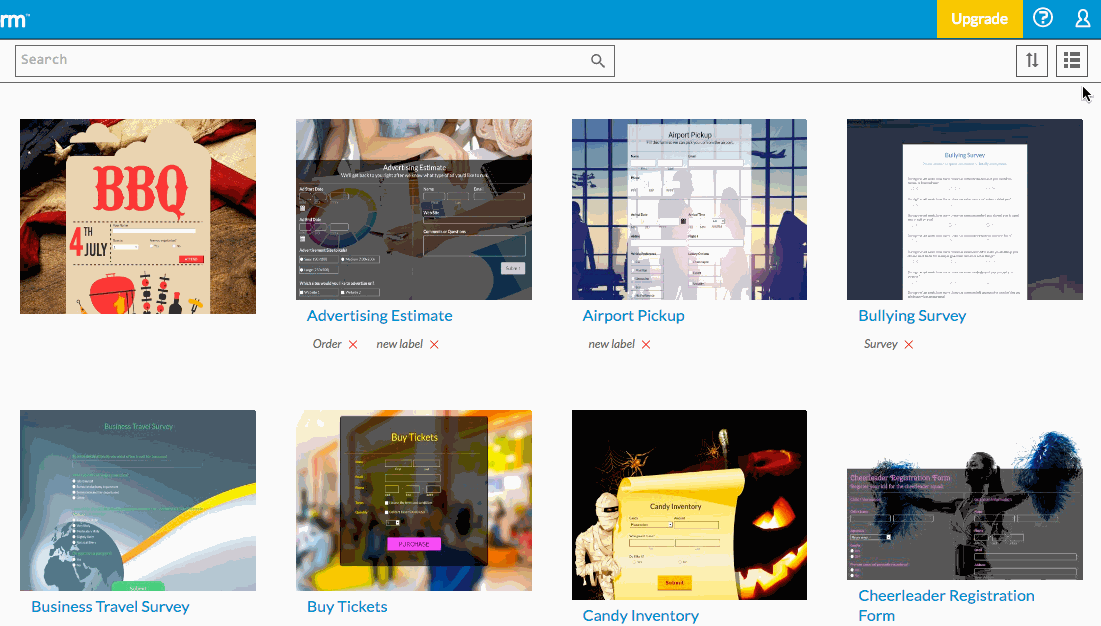Viewport: 1101px width, 626px height.
Task: Remove new label from Advertising Estimate
Action: click(x=435, y=345)
